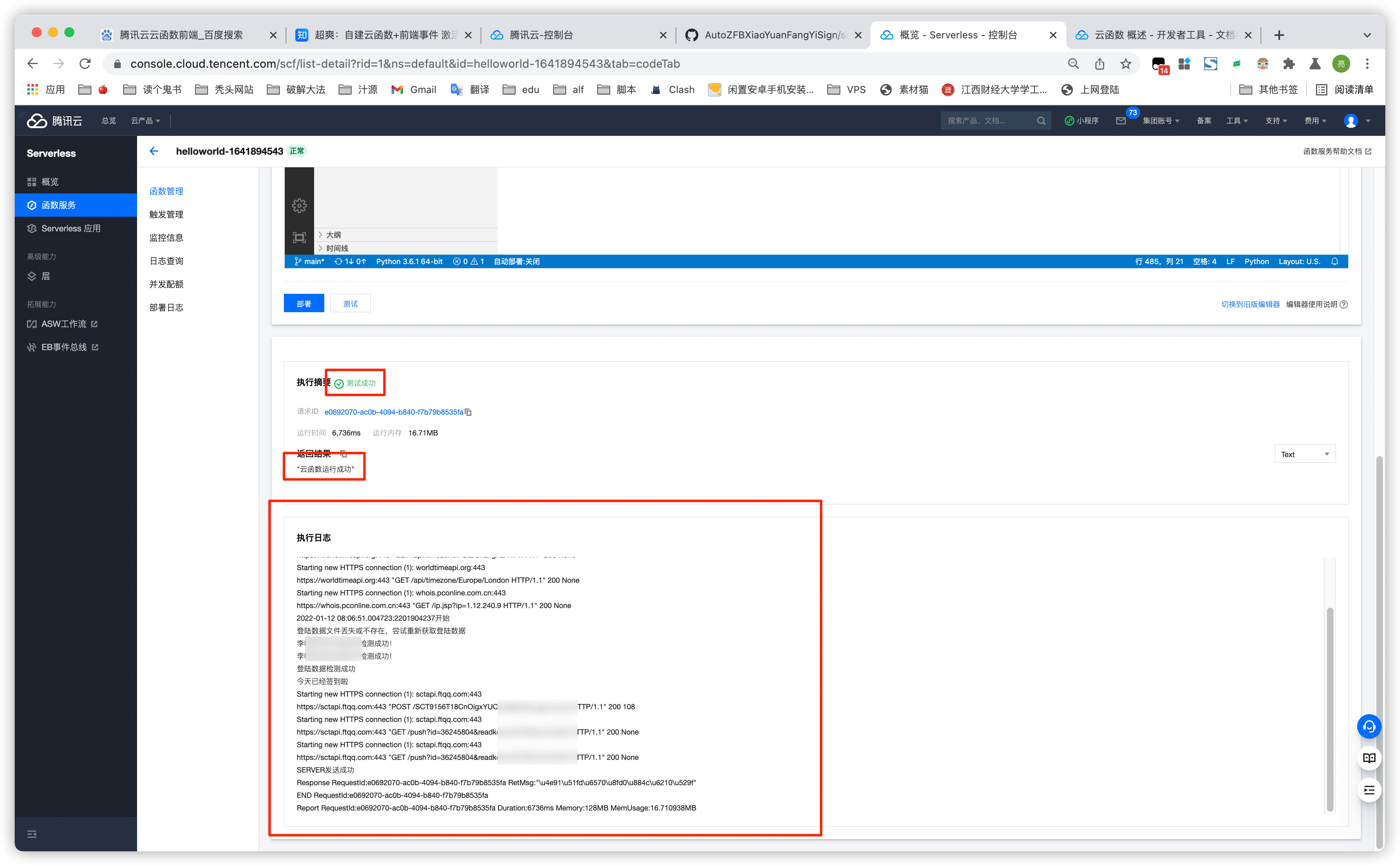Open 触发管理 in function menu

[166, 215]
